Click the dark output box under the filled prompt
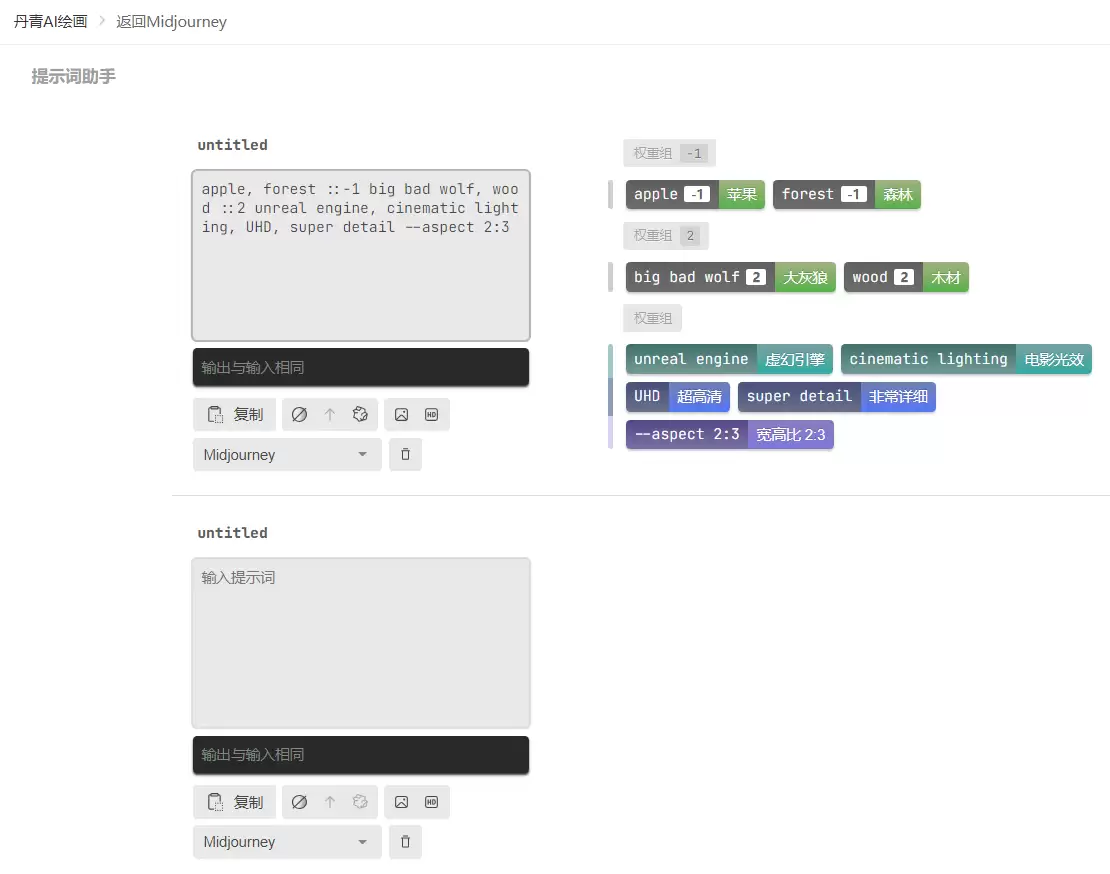The height and width of the screenshot is (874, 1110). (x=361, y=367)
